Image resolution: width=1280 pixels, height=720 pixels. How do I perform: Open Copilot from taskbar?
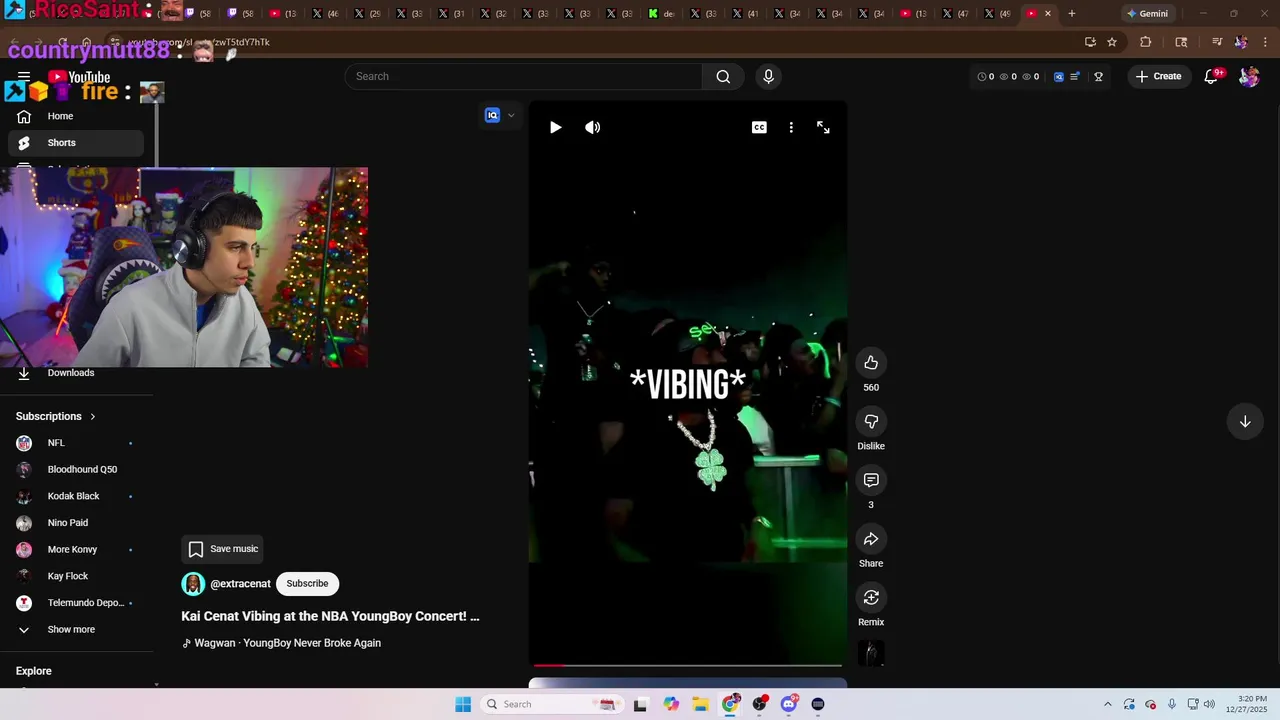pyautogui.click(x=671, y=704)
